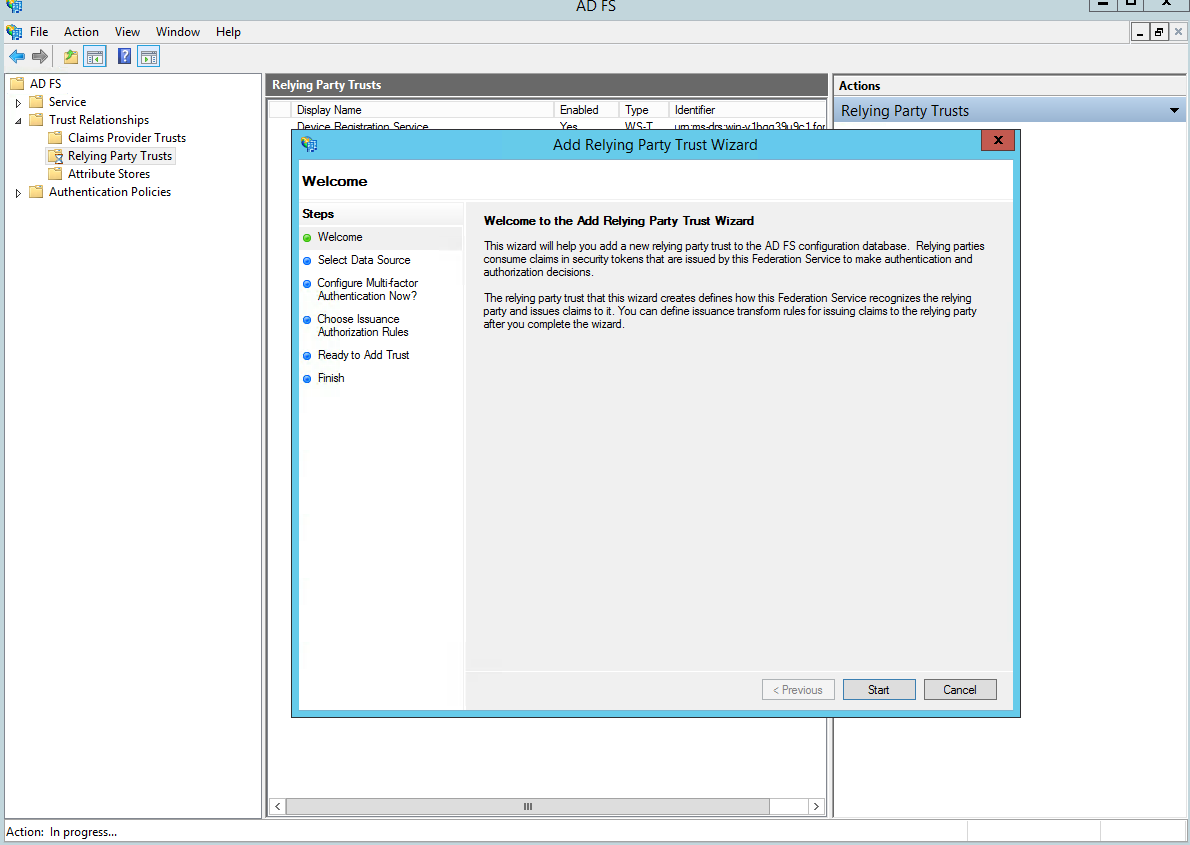1190x845 pixels.
Task: Cancel the Add Relying Party Trust Wizard
Action: (x=959, y=690)
